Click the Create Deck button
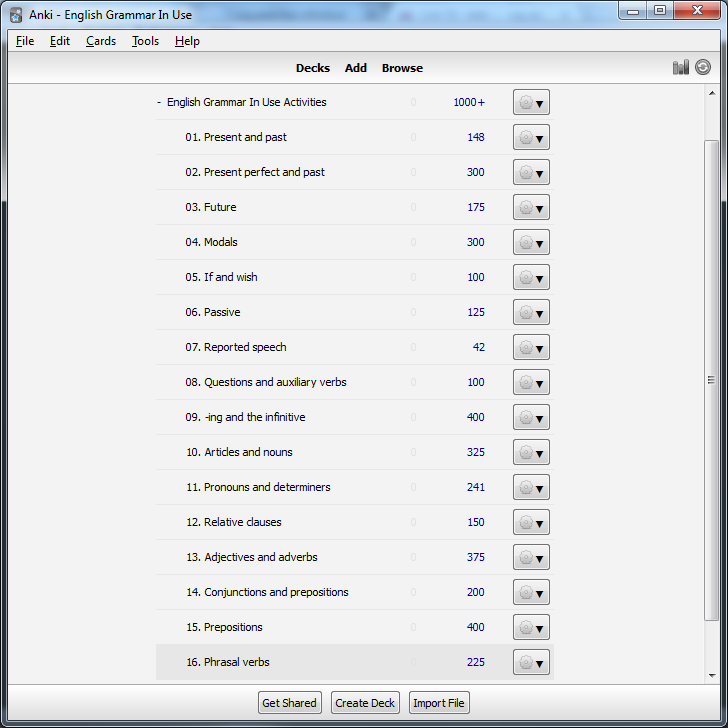 coord(365,703)
